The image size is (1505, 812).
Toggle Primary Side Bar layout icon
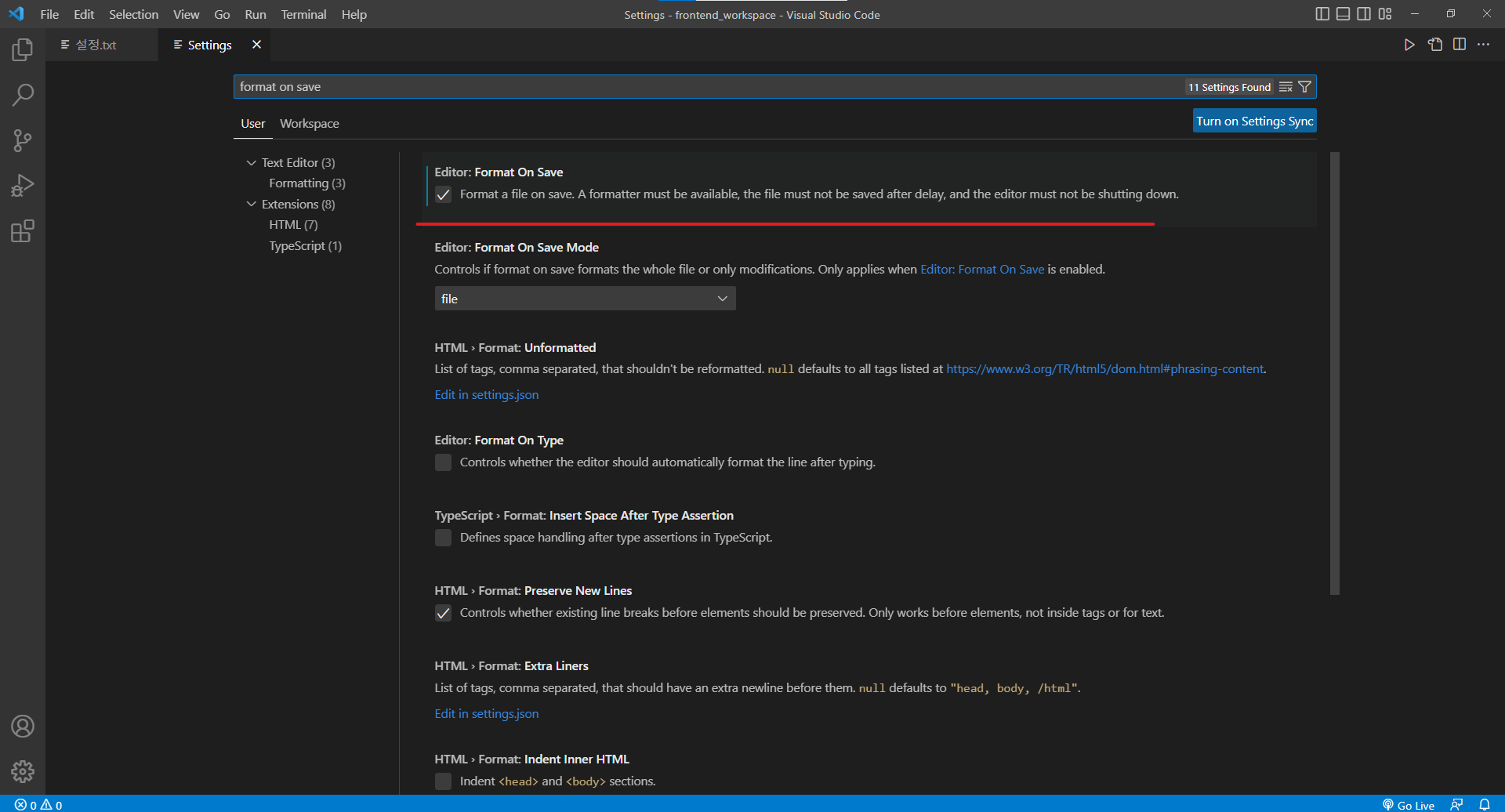point(1322,14)
